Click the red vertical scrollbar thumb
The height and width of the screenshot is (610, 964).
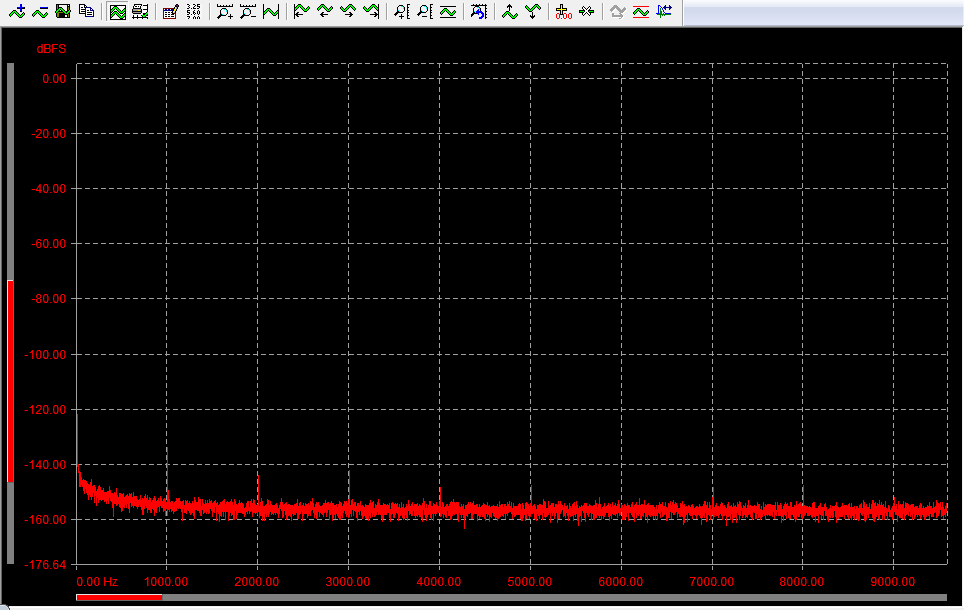10,381
